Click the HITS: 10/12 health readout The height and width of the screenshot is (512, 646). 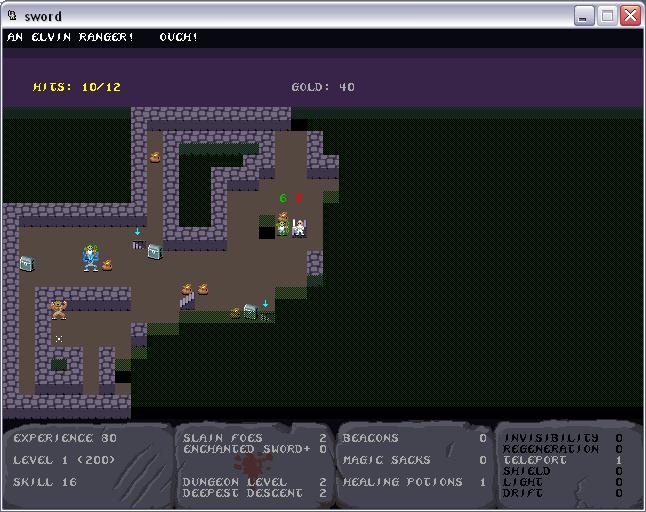[x=77, y=87]
